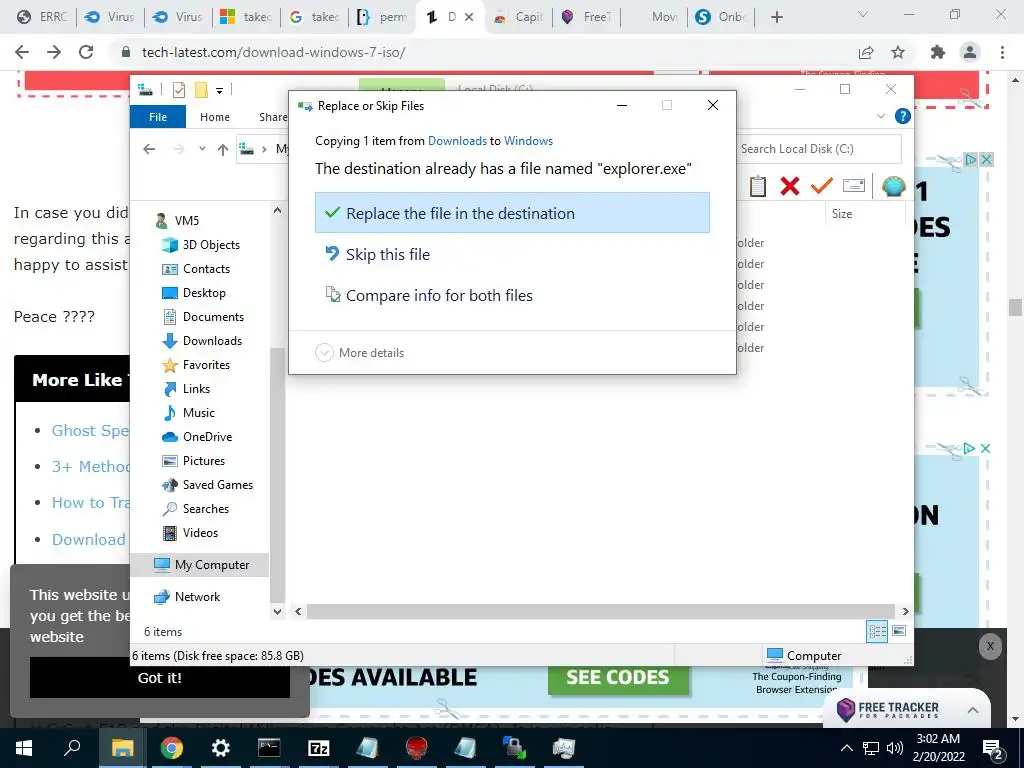This screenshot has width=1024, height=768.
Task: Click the paste clipboard toolbar icon
Action: [x=758, y=186]
